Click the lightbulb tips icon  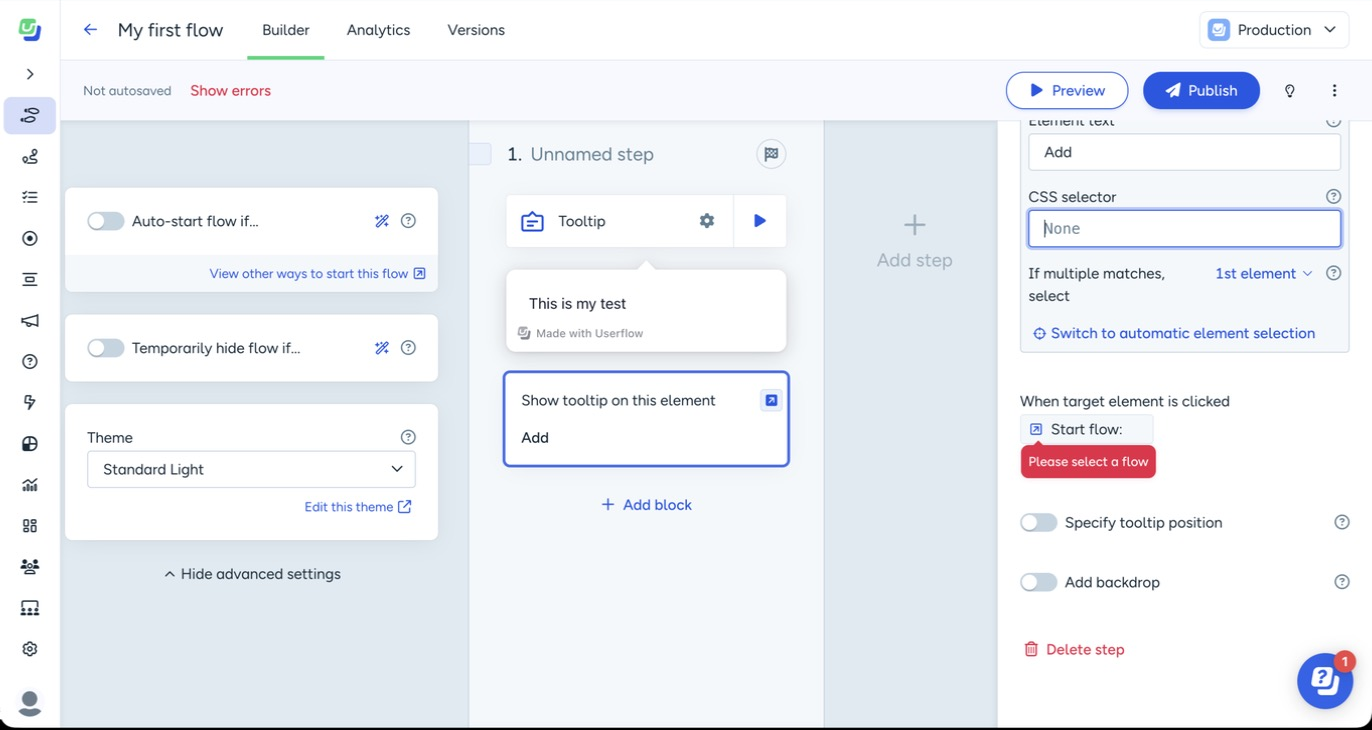[1290, 91]
